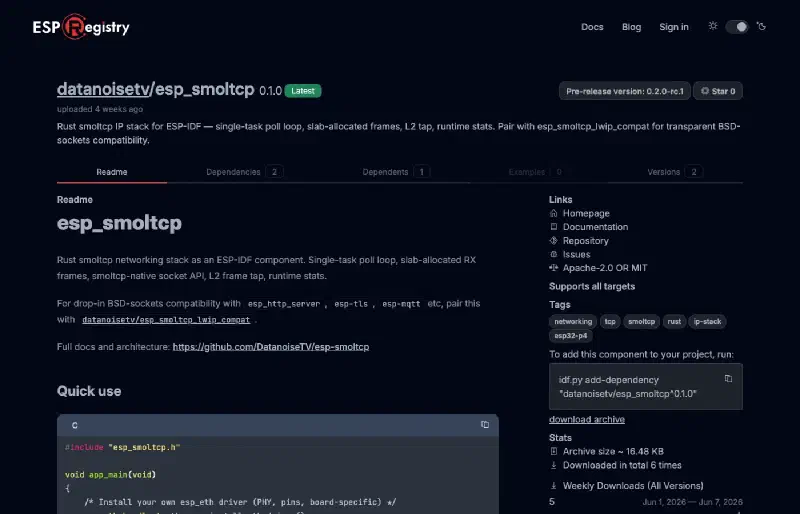Screen dimensions: 800x514
Task: Click the Weekly Downloads (All Versions) label
Action: click(x=633, y=485)
